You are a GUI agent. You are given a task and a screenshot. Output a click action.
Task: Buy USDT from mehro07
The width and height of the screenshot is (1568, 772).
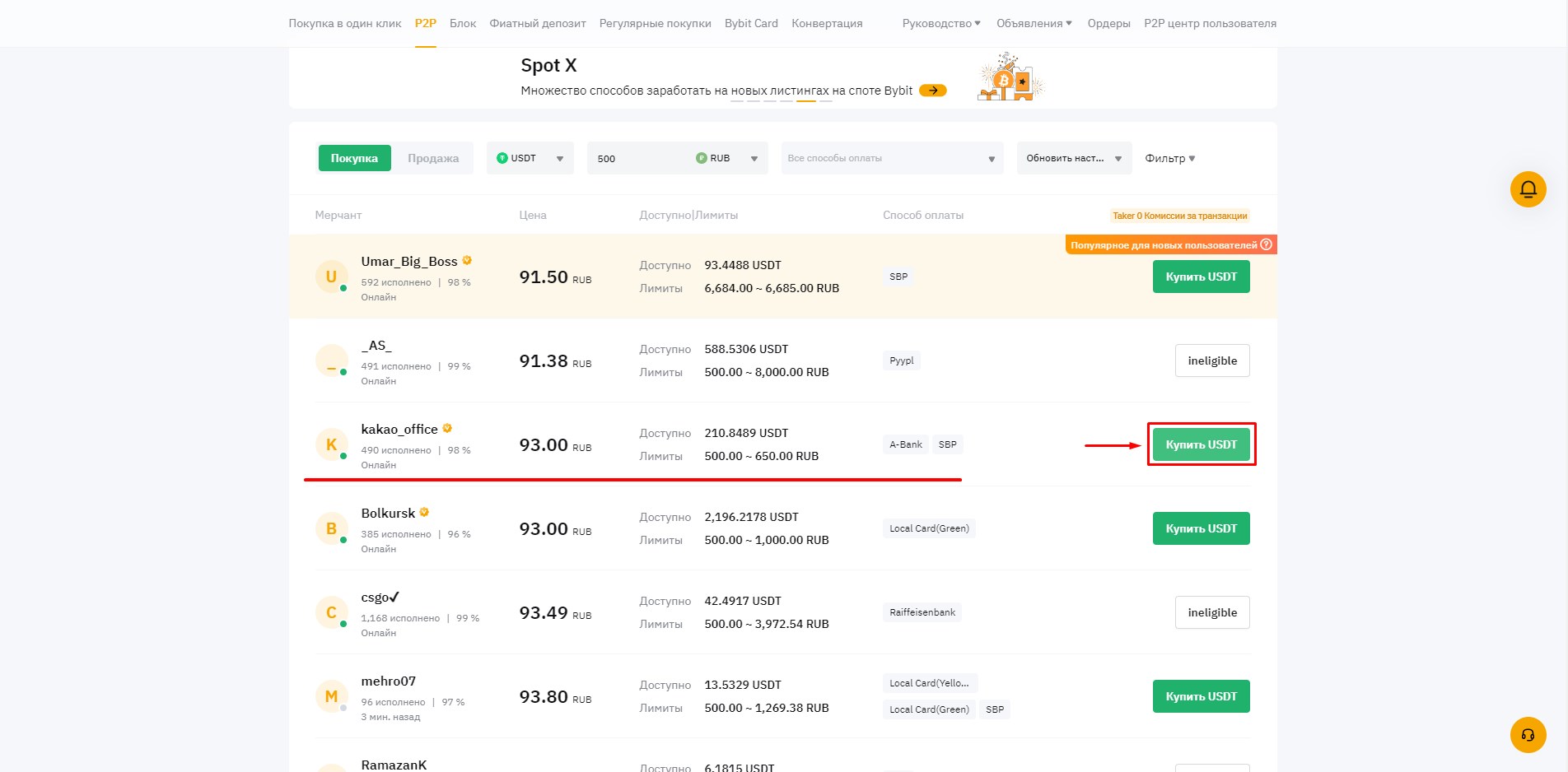pos(1201,696)
